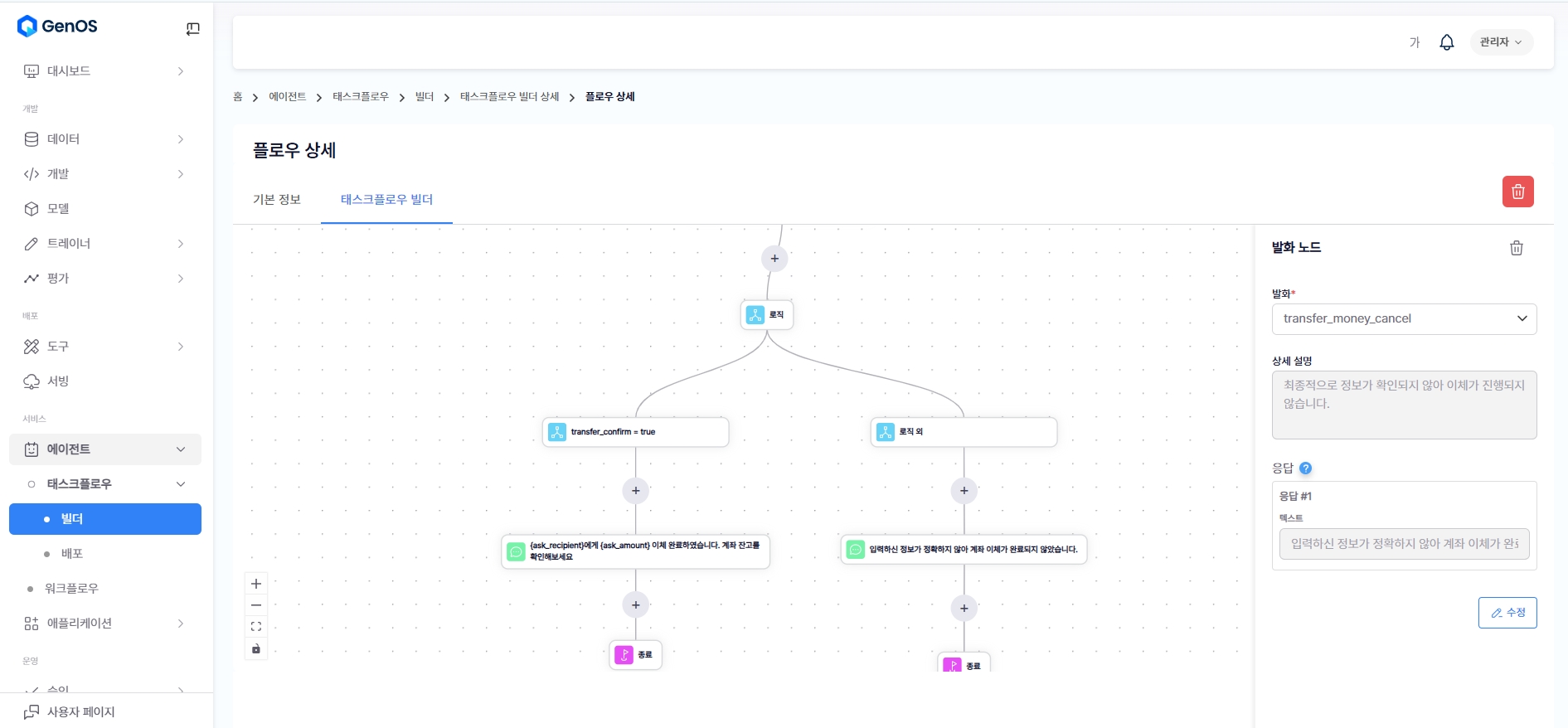This screenshot has height=728, width=1568.
Task: Click the response #1 text input field
Action: coord(1403,544)
